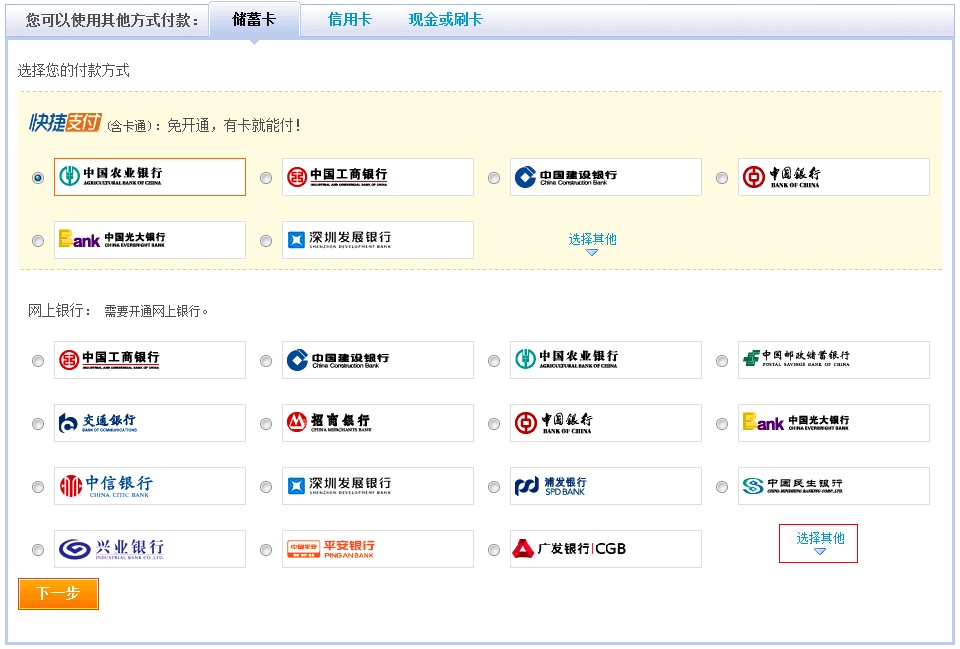Click the text 选择您的付款方式
This screenshot has width=960, height=649.
[73, 70]
